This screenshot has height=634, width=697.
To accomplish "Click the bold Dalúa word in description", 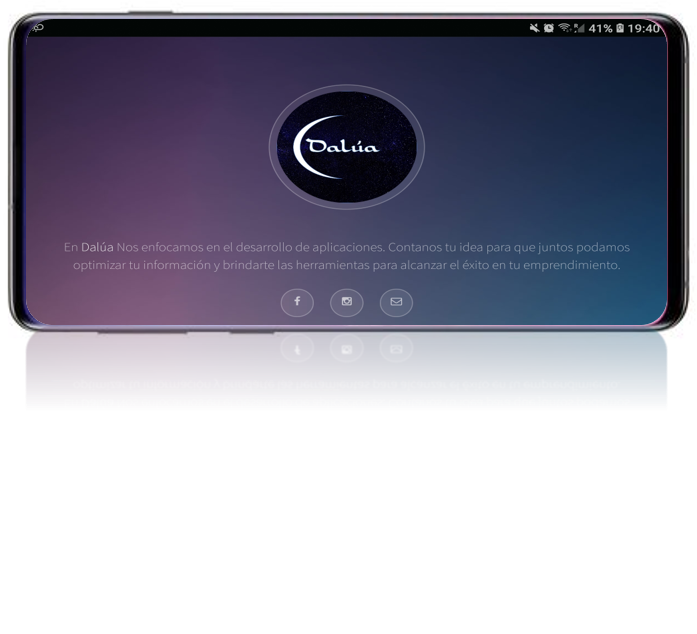I will (97, 247).
